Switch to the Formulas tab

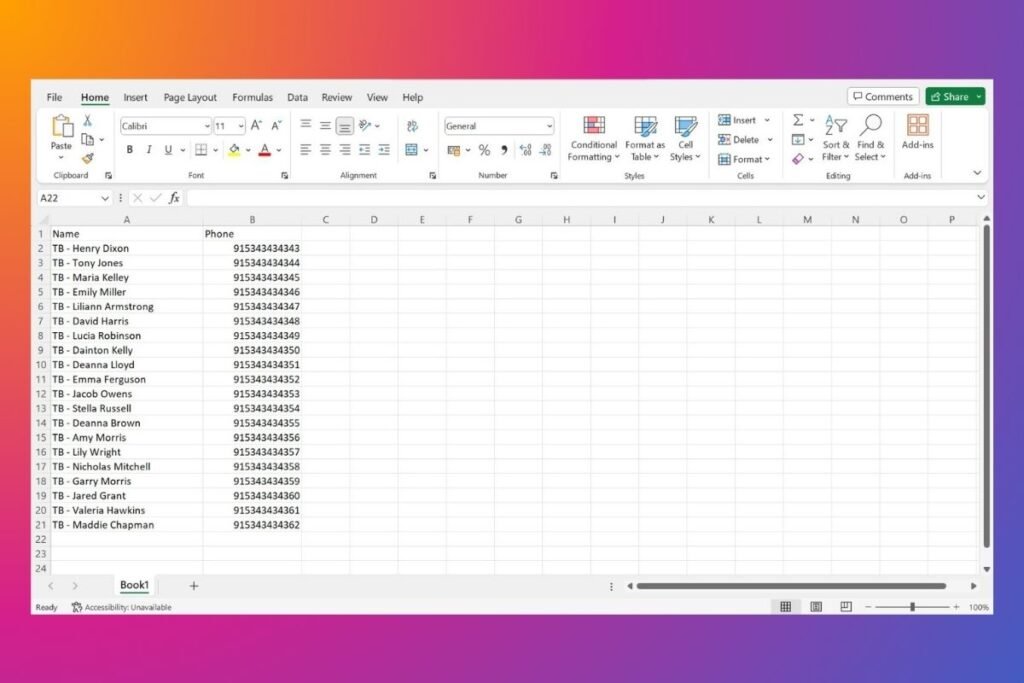coord(253,97)
